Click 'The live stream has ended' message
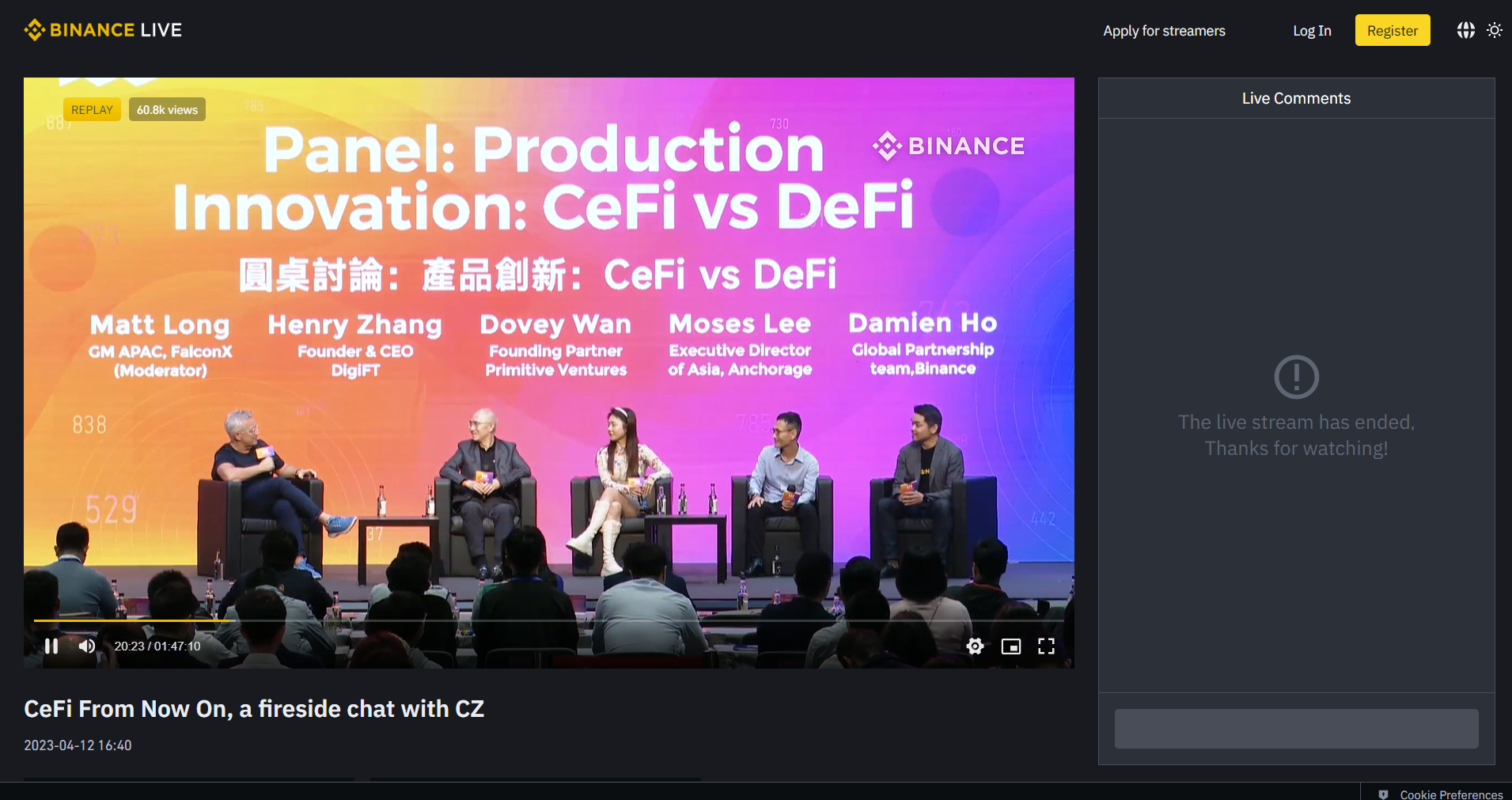This screenshot has width=1512, height=800. 1296,435
